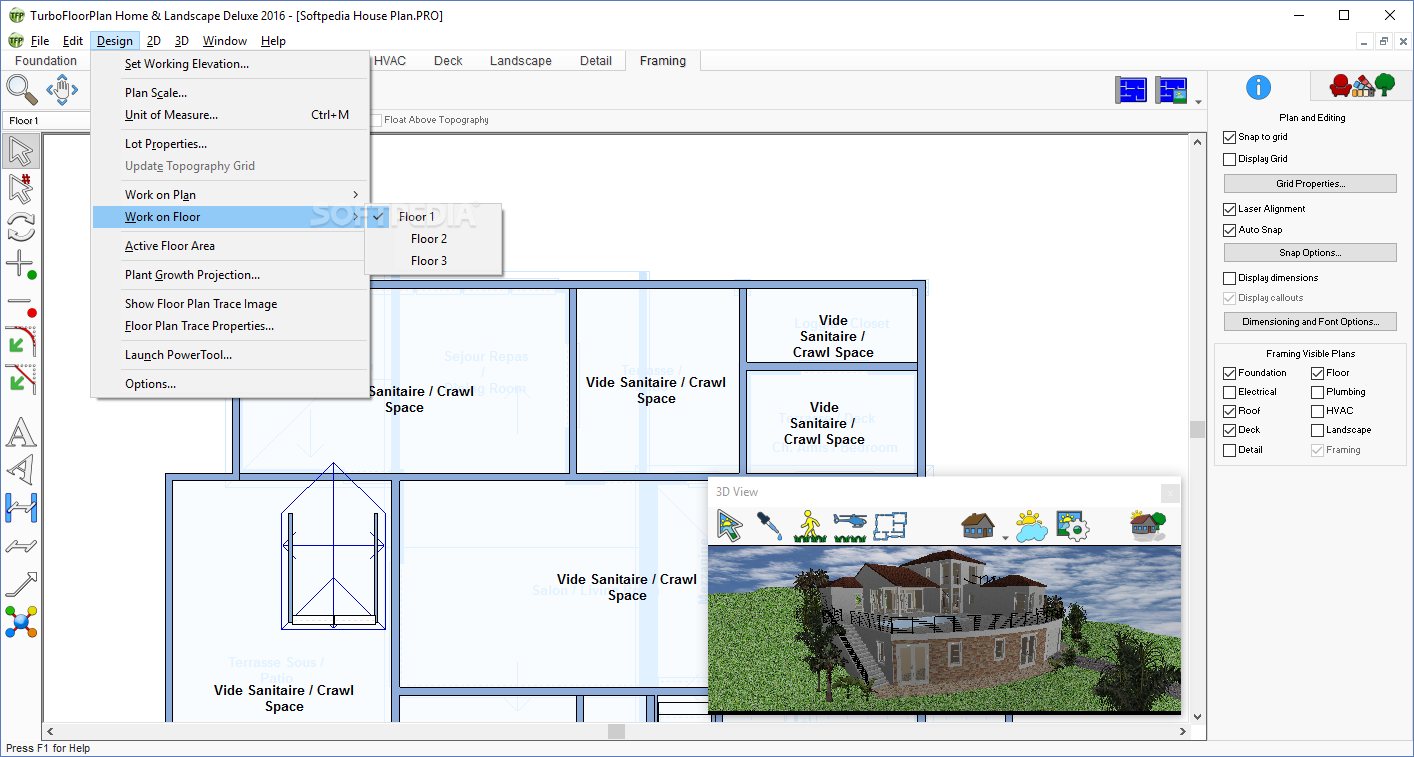Click the 3D house render preview

pos(944,629)
